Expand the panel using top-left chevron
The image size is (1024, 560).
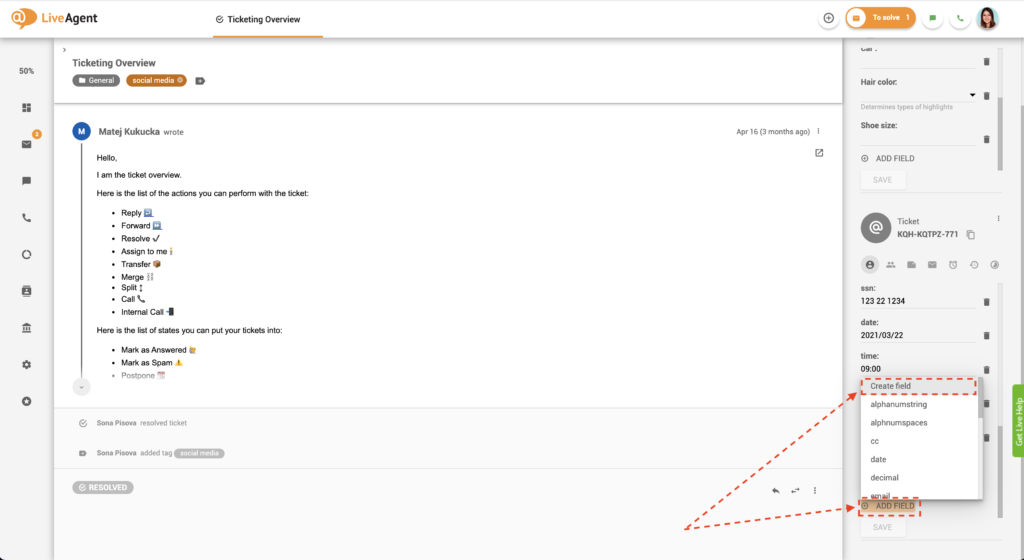pos(64,49)
